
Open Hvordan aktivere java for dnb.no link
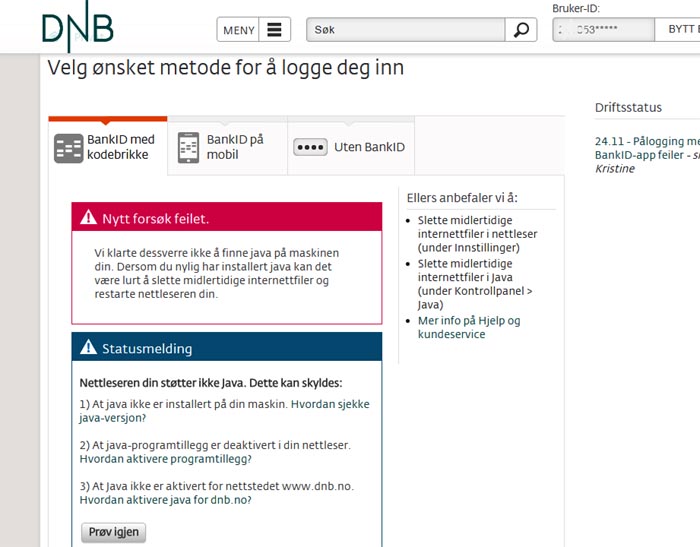(x=166, y=500)
